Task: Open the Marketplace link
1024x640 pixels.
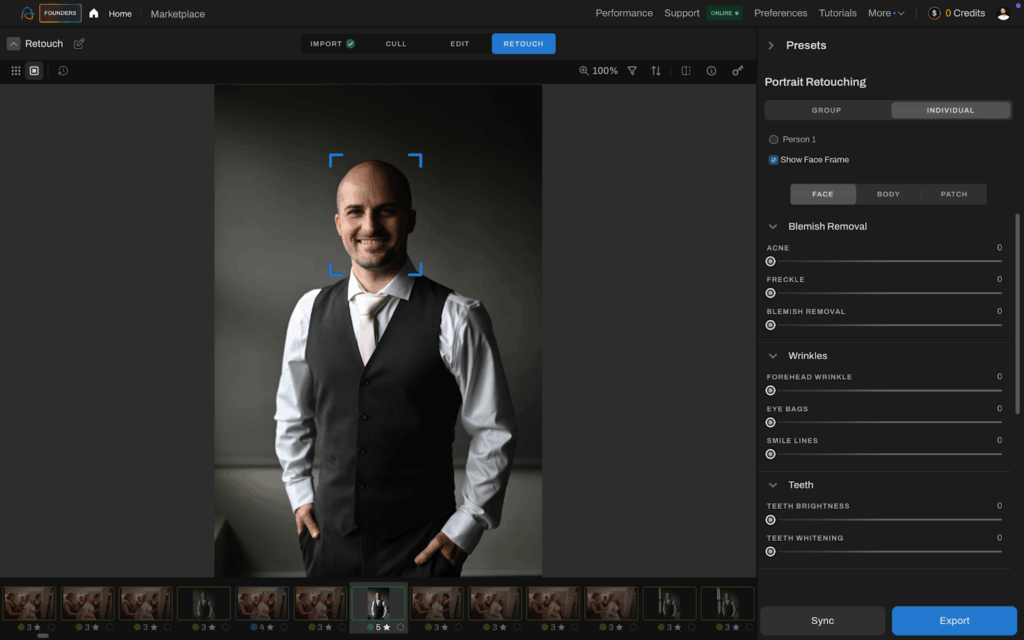Action: [178, 14]
